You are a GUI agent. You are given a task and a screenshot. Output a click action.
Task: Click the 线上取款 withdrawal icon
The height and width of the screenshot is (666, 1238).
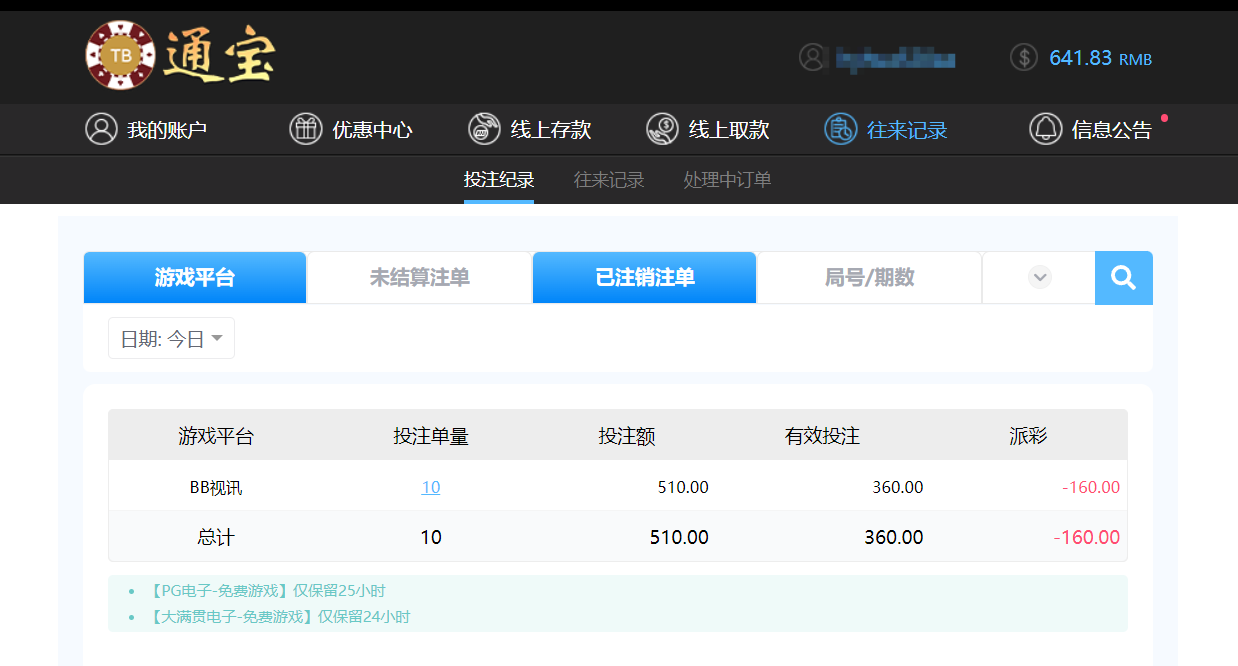pyautogui.click(x=662, y=128)
